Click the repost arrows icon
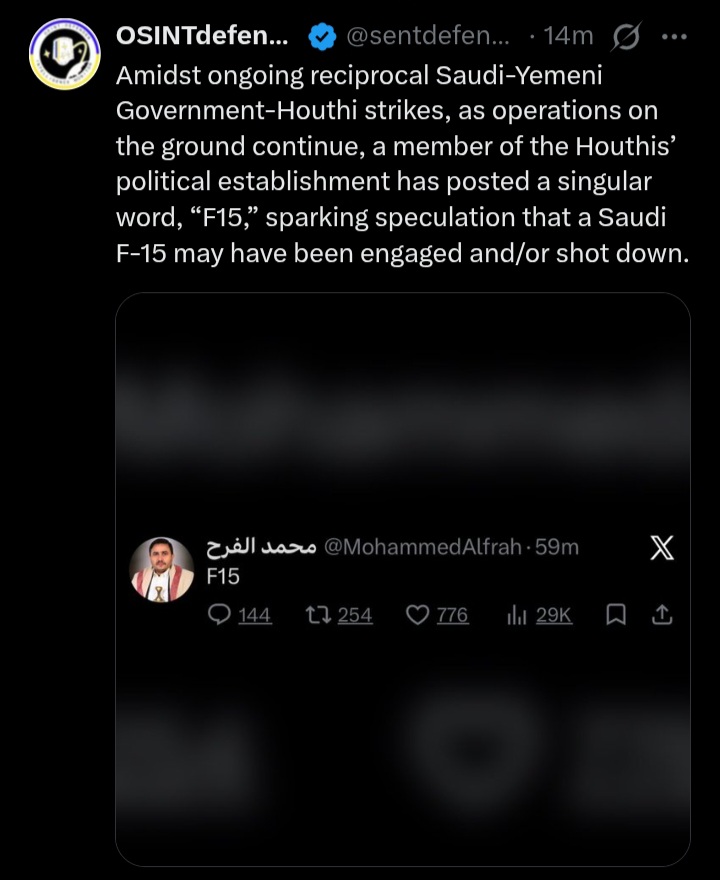This screenshot has width=720, height=880. click(x=318, y=615)
